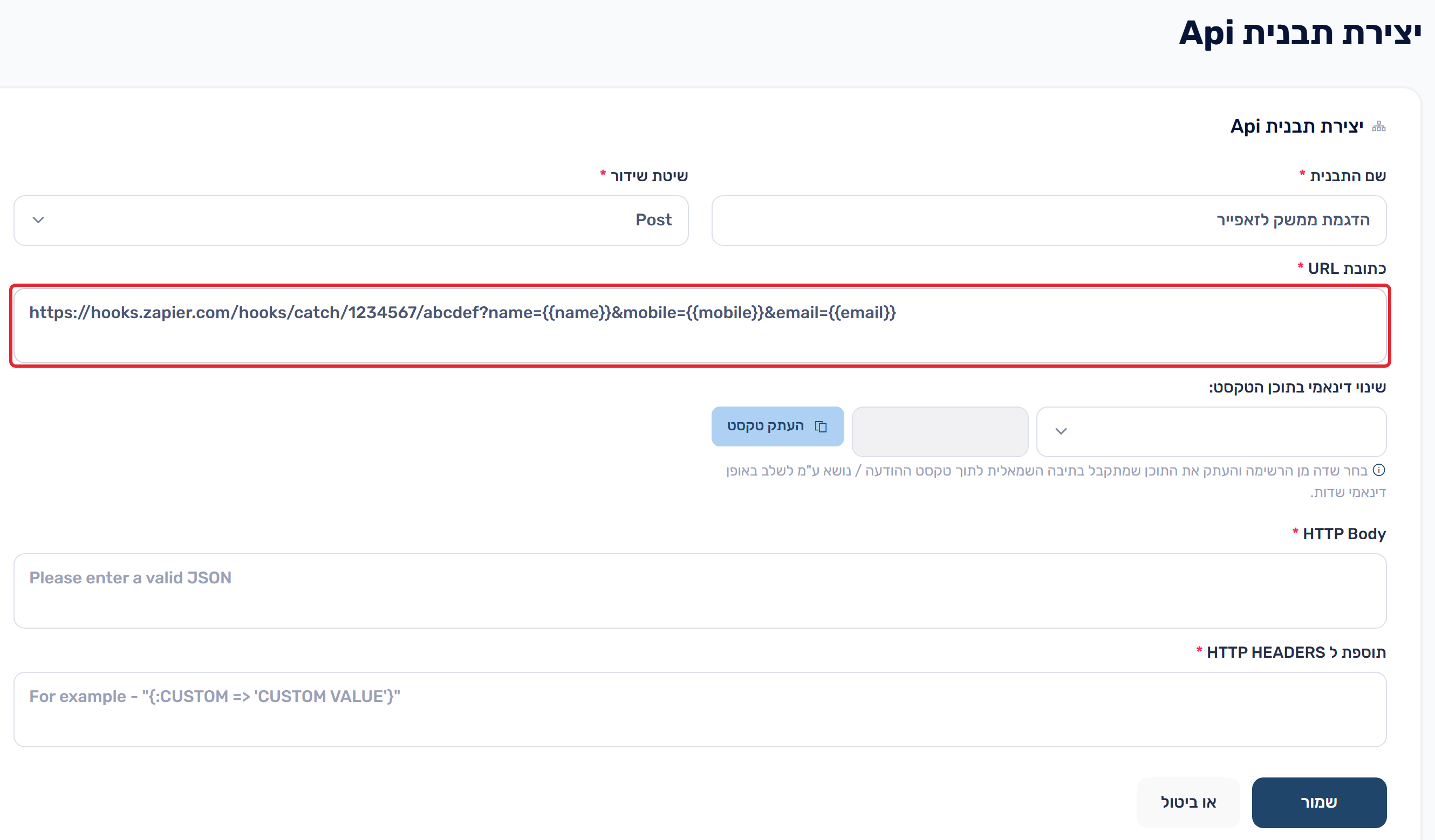Open the שיטת שידור dropdown showing Post
This screenshot has height=840, width=1435.
click(x=351, y=220)
